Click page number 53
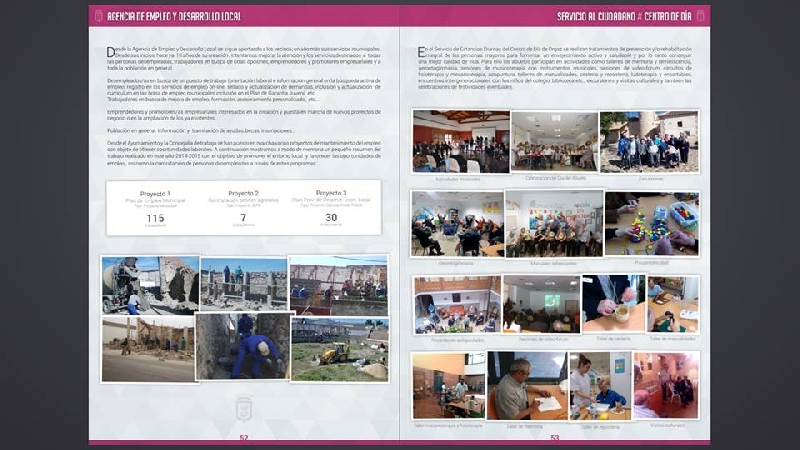The height and width of the screenshot is (450, 800). pos(555,438)
